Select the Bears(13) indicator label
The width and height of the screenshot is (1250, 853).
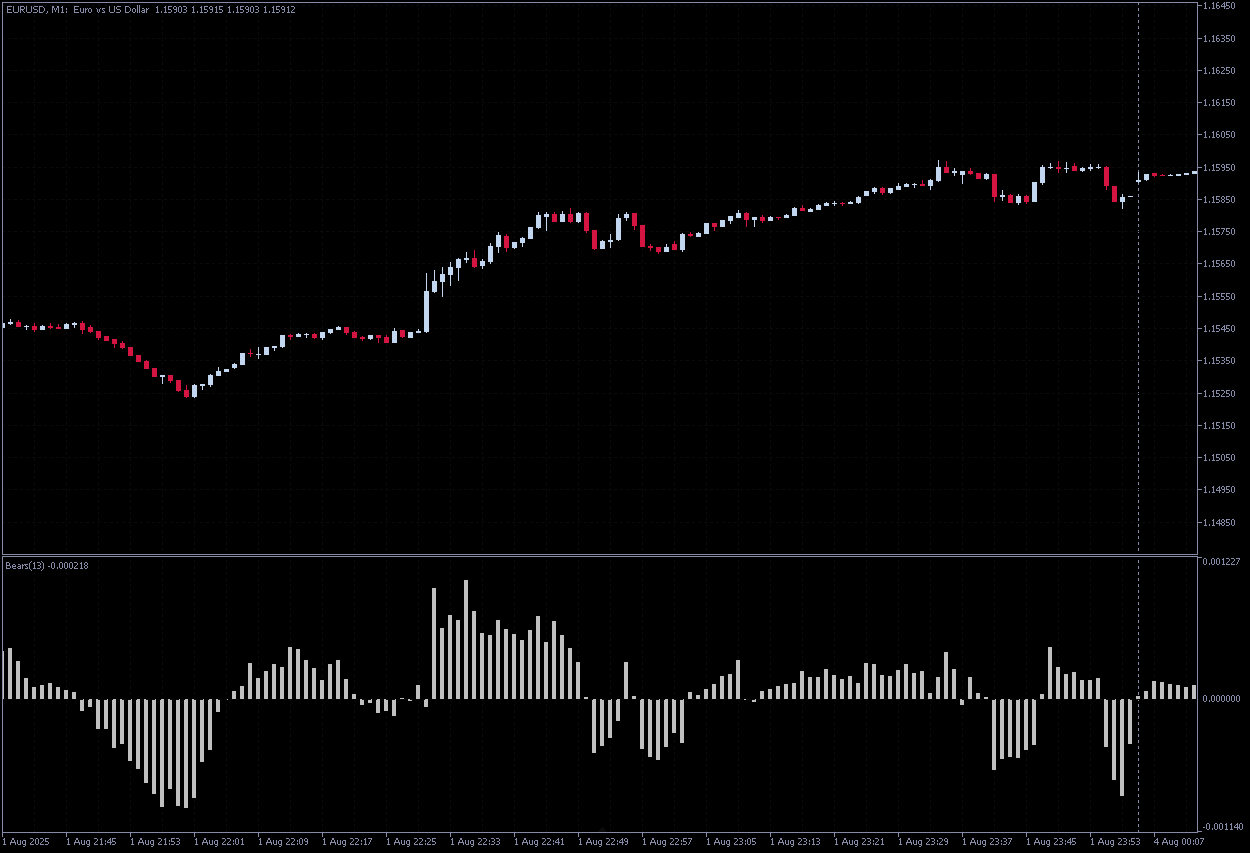47,566
